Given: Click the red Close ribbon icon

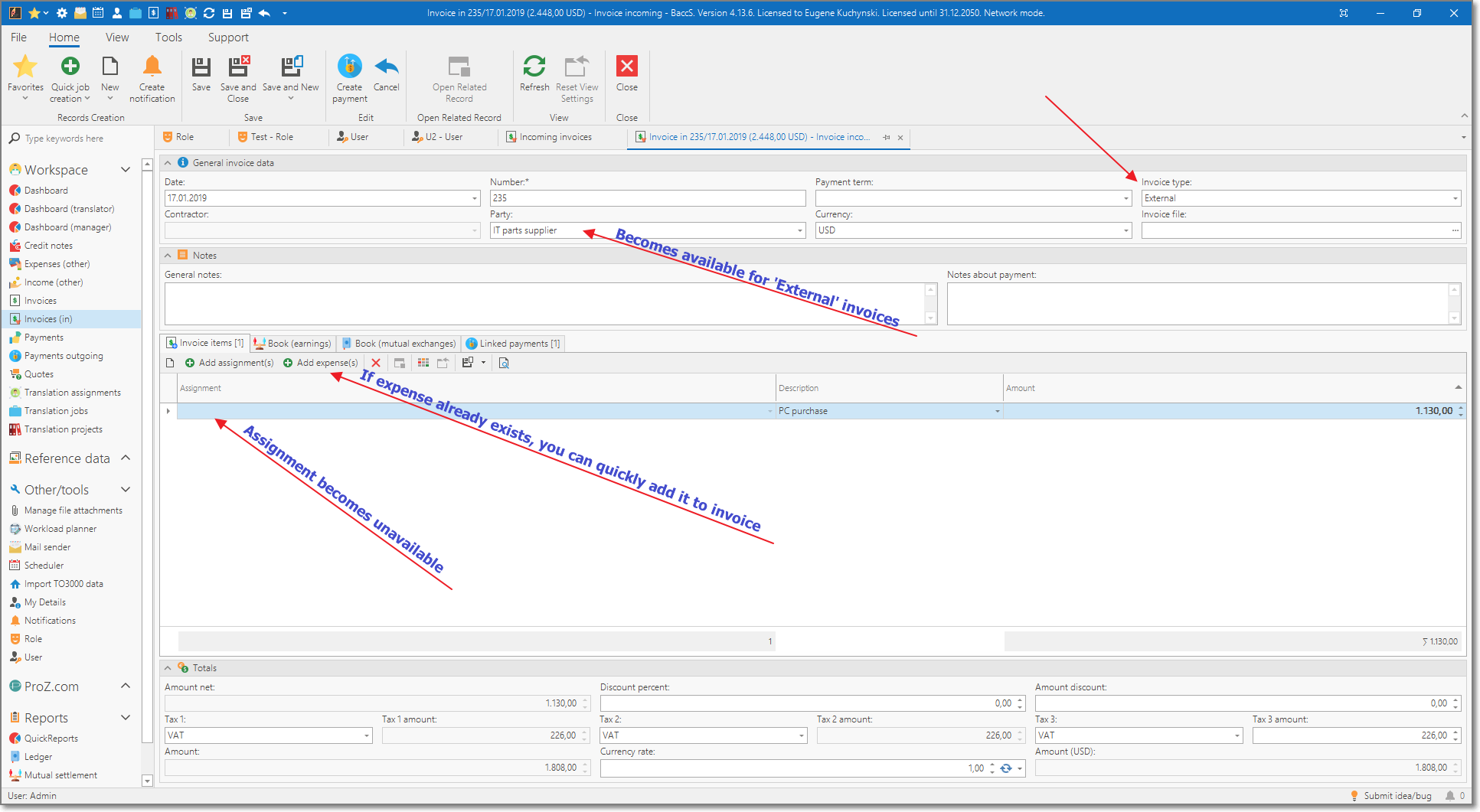Looking at the screenshot, I should coord(627,67).
